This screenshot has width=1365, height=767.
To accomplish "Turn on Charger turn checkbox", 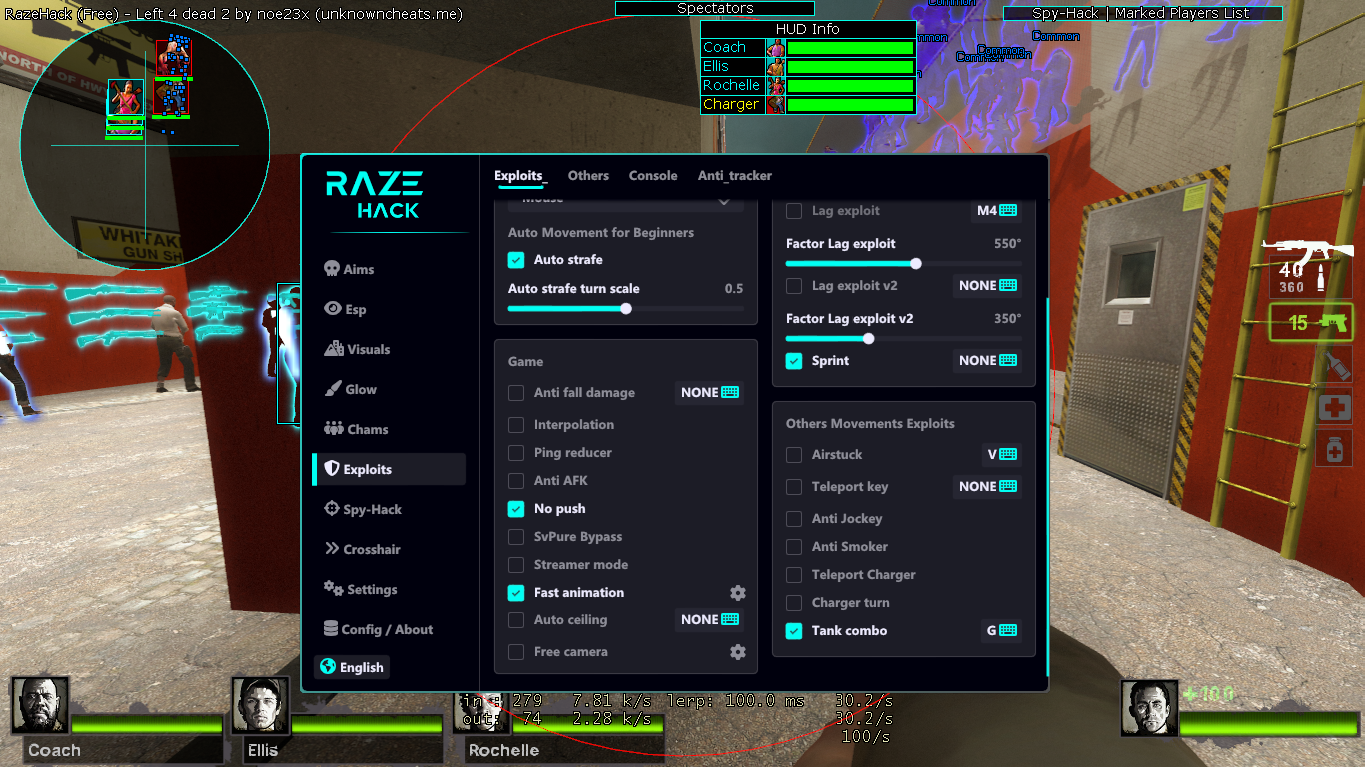I will [x=794, y=603].
